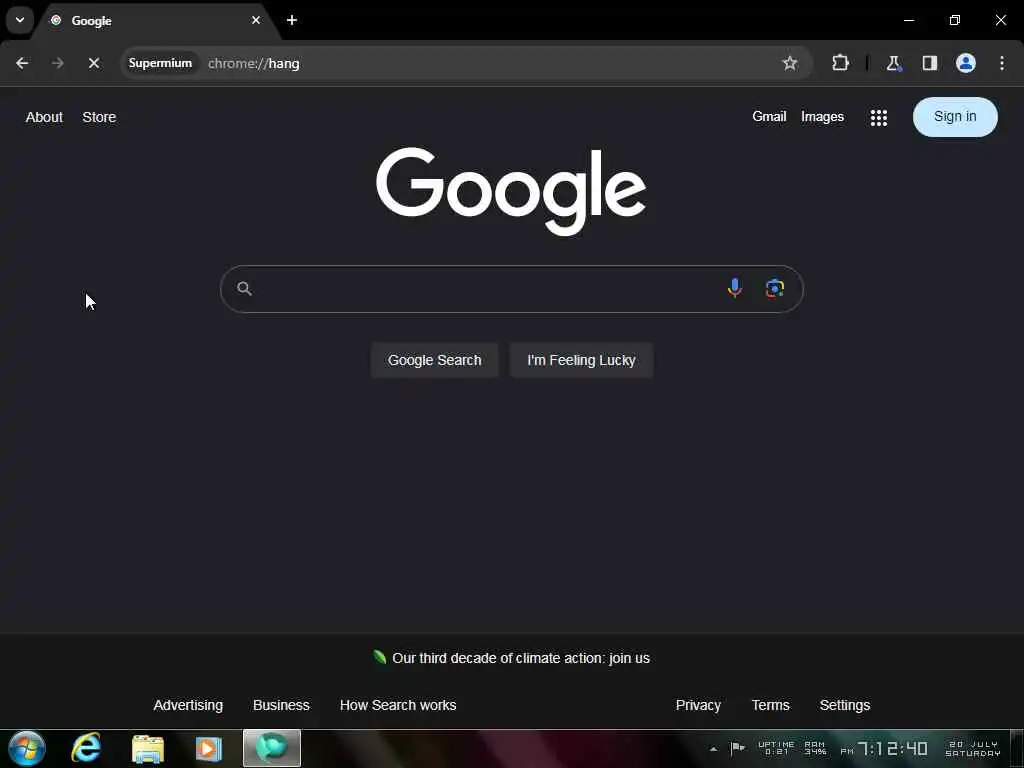The width and height of the screenshot is (1024, 768).
Task: Open the Terms footer link
Action: [771, 705]
